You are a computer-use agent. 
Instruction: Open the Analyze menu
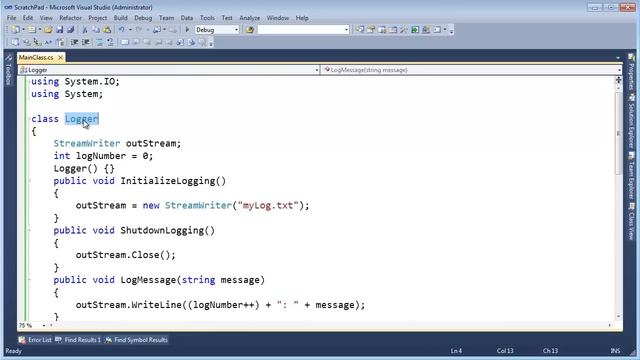pyautogui.click(x=249, y=18)
